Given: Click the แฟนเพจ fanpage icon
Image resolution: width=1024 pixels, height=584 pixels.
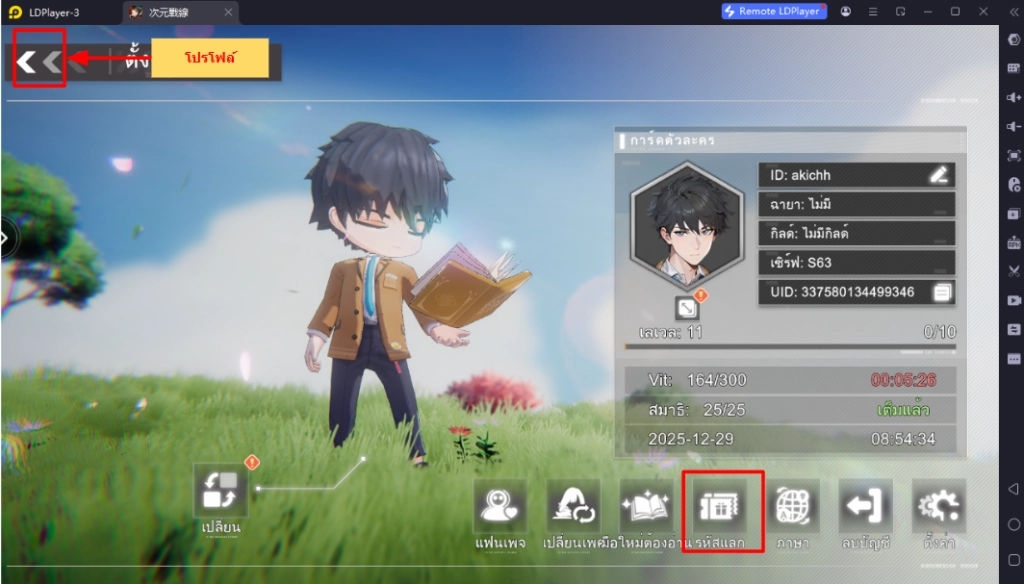Looking at the screenshot, I should pos(499,505).
